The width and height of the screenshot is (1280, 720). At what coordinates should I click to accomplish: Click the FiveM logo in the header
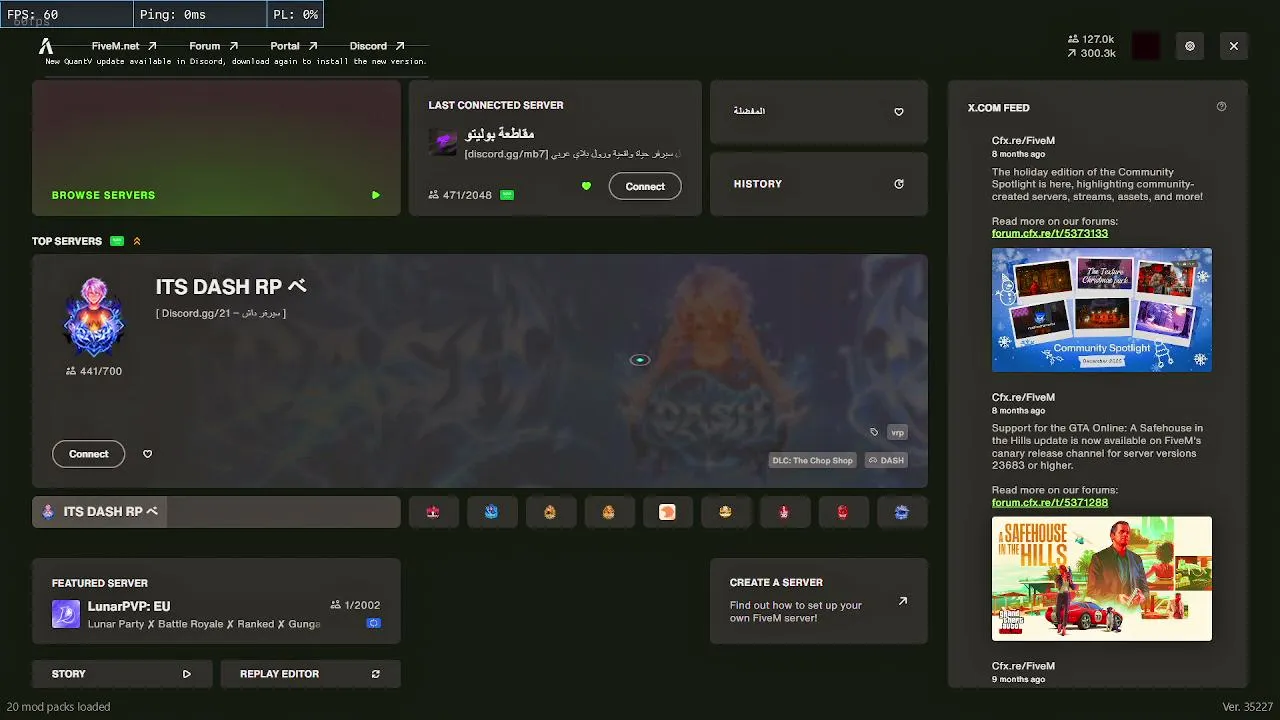(x=46, y=46)
